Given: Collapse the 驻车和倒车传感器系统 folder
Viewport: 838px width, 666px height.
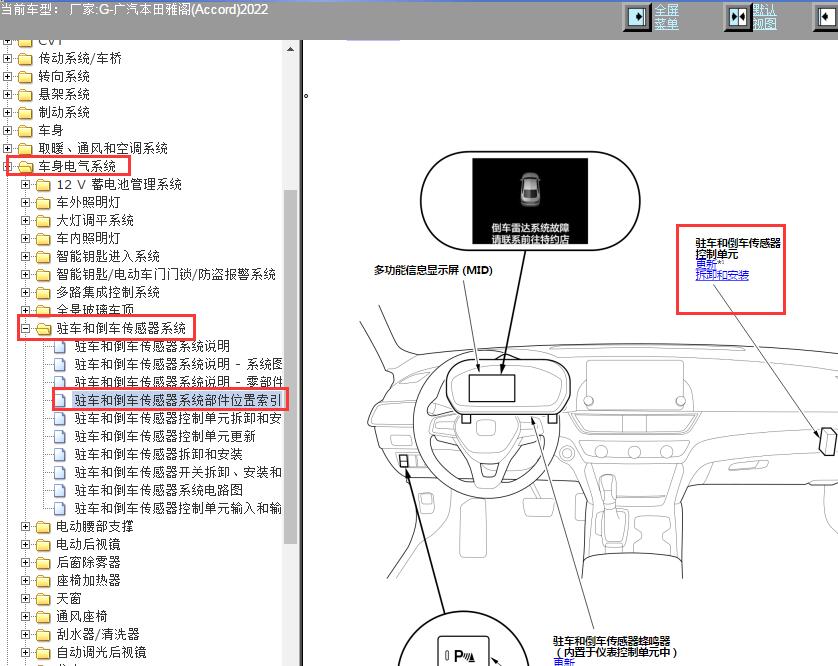Looking at the screenshot, I should tap(25, 328).
